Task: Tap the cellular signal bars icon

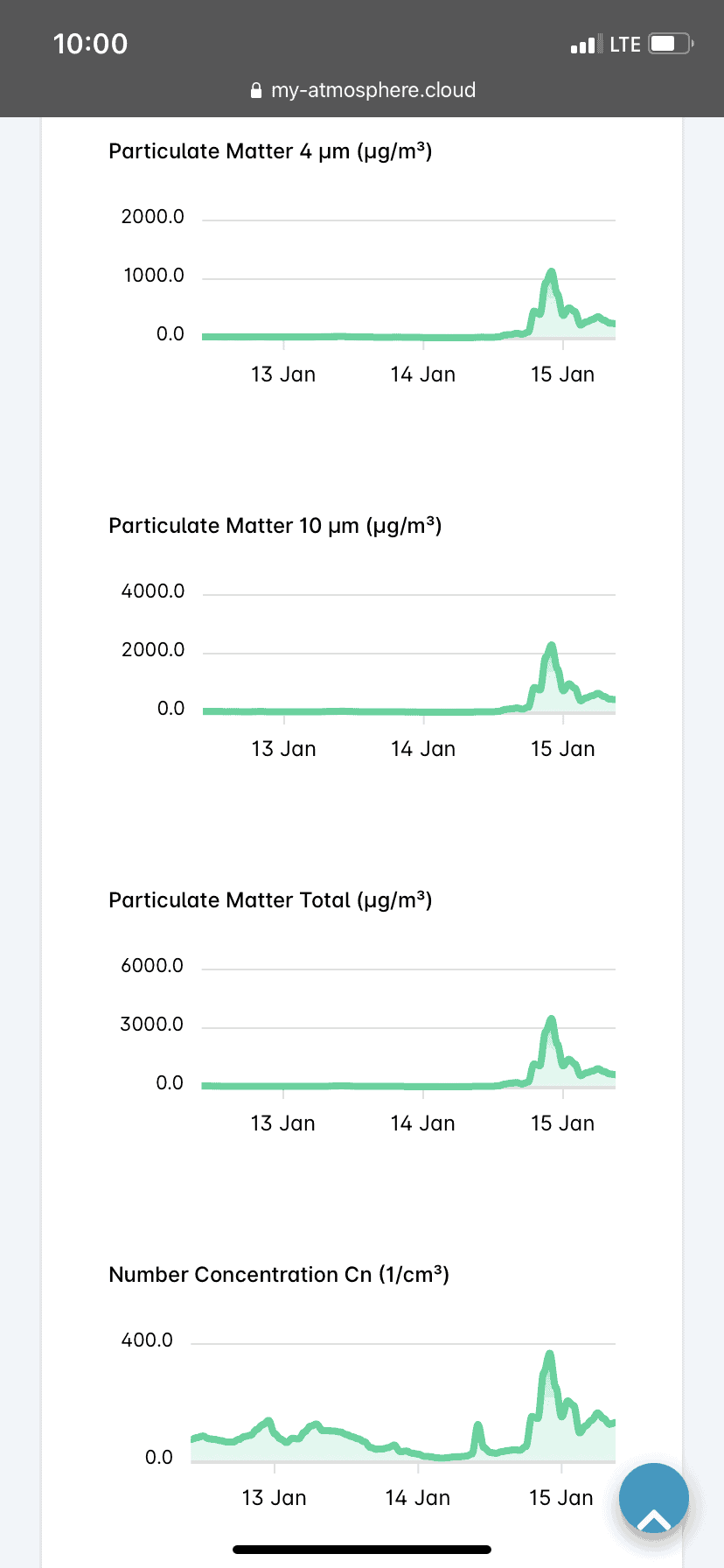Action: coord(586,45)
